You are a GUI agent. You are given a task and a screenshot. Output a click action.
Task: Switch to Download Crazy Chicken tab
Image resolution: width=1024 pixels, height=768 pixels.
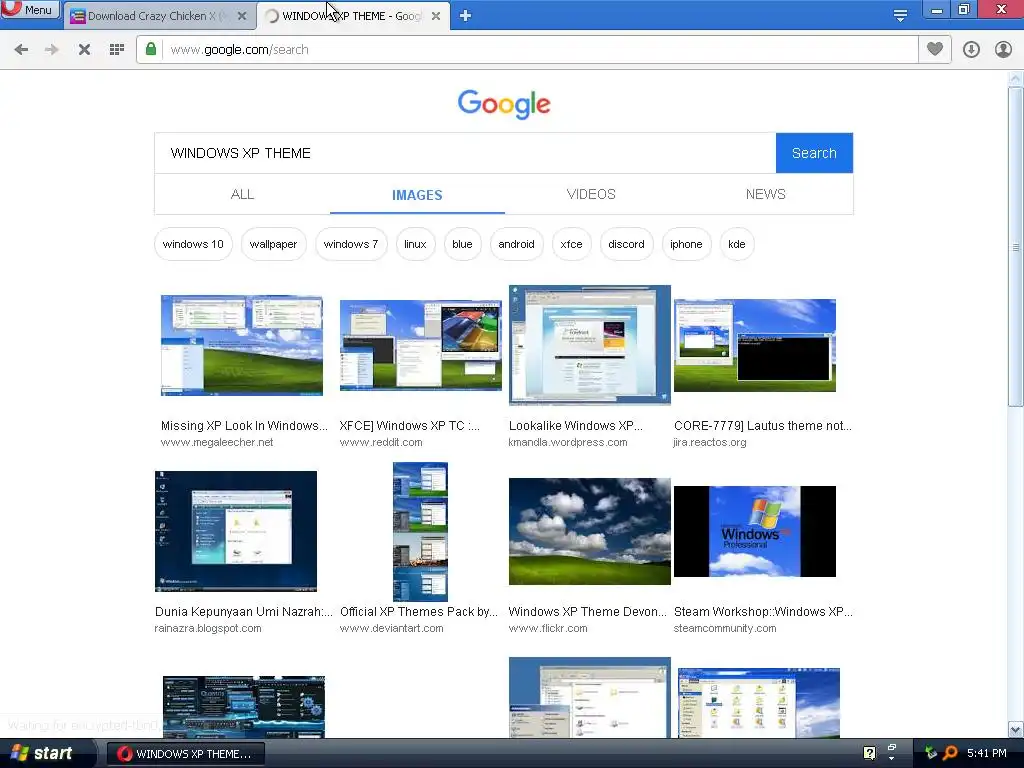click(x=159, y=16)
